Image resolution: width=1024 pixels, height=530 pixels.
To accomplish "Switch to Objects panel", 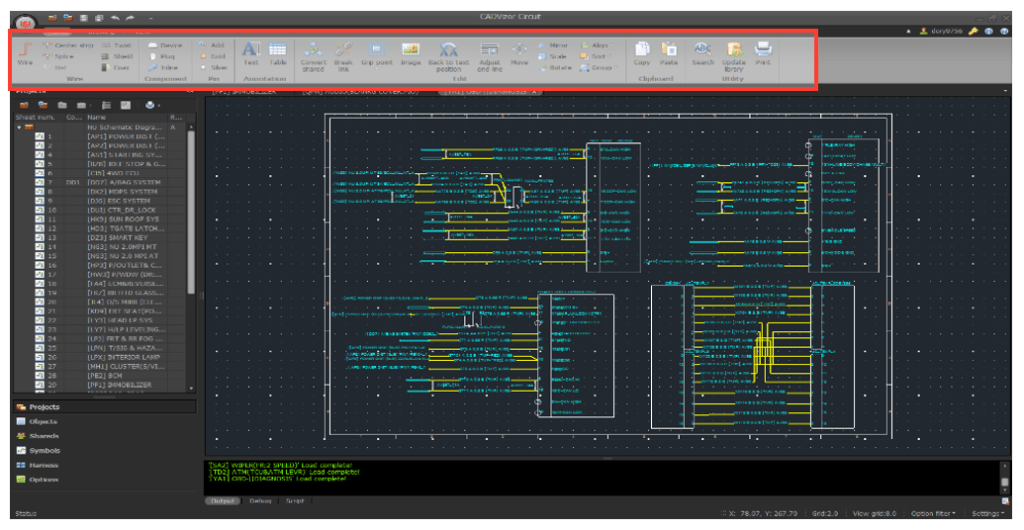I will [104, 422].
